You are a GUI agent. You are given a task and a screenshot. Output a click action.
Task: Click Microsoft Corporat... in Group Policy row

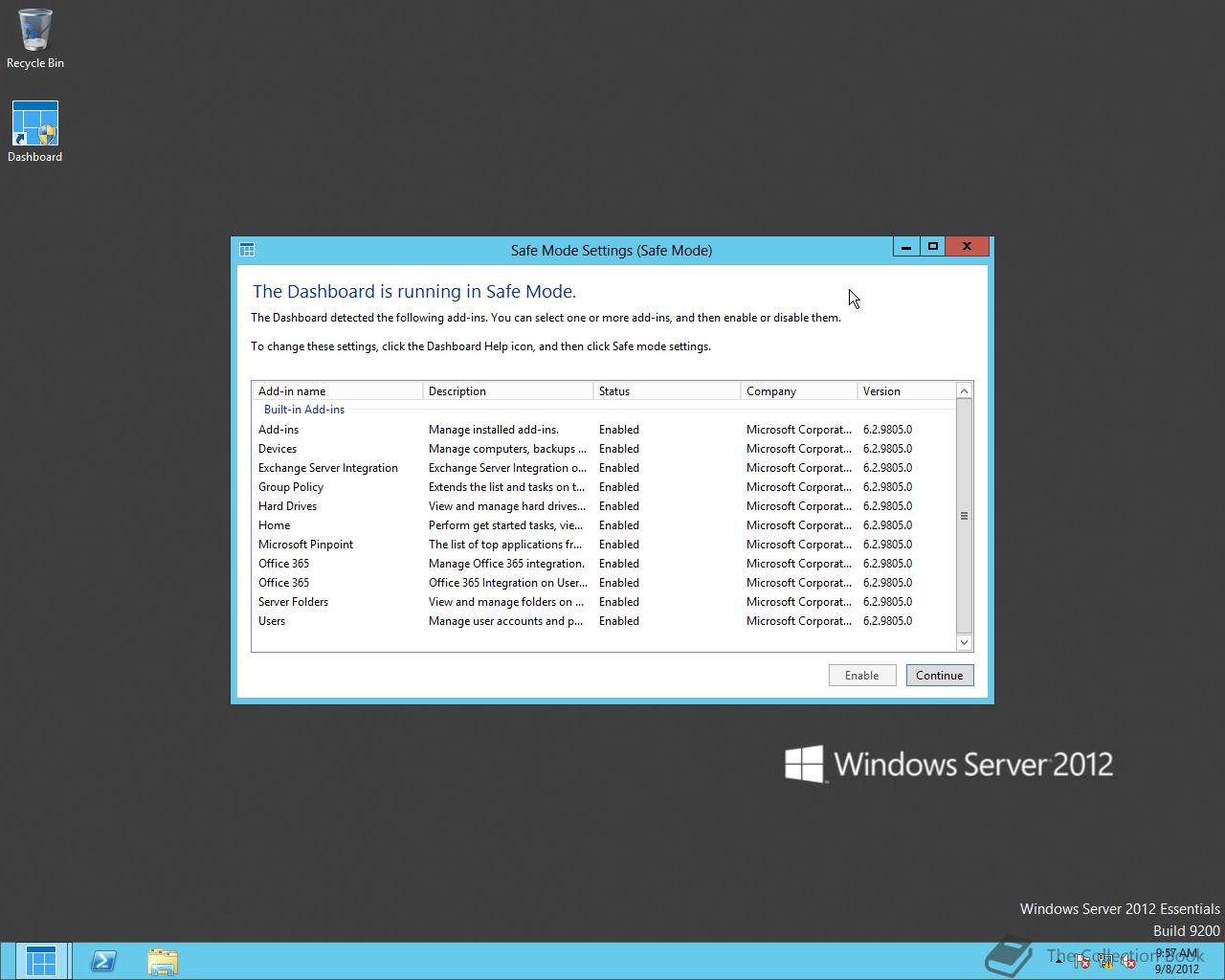point(798,486)
